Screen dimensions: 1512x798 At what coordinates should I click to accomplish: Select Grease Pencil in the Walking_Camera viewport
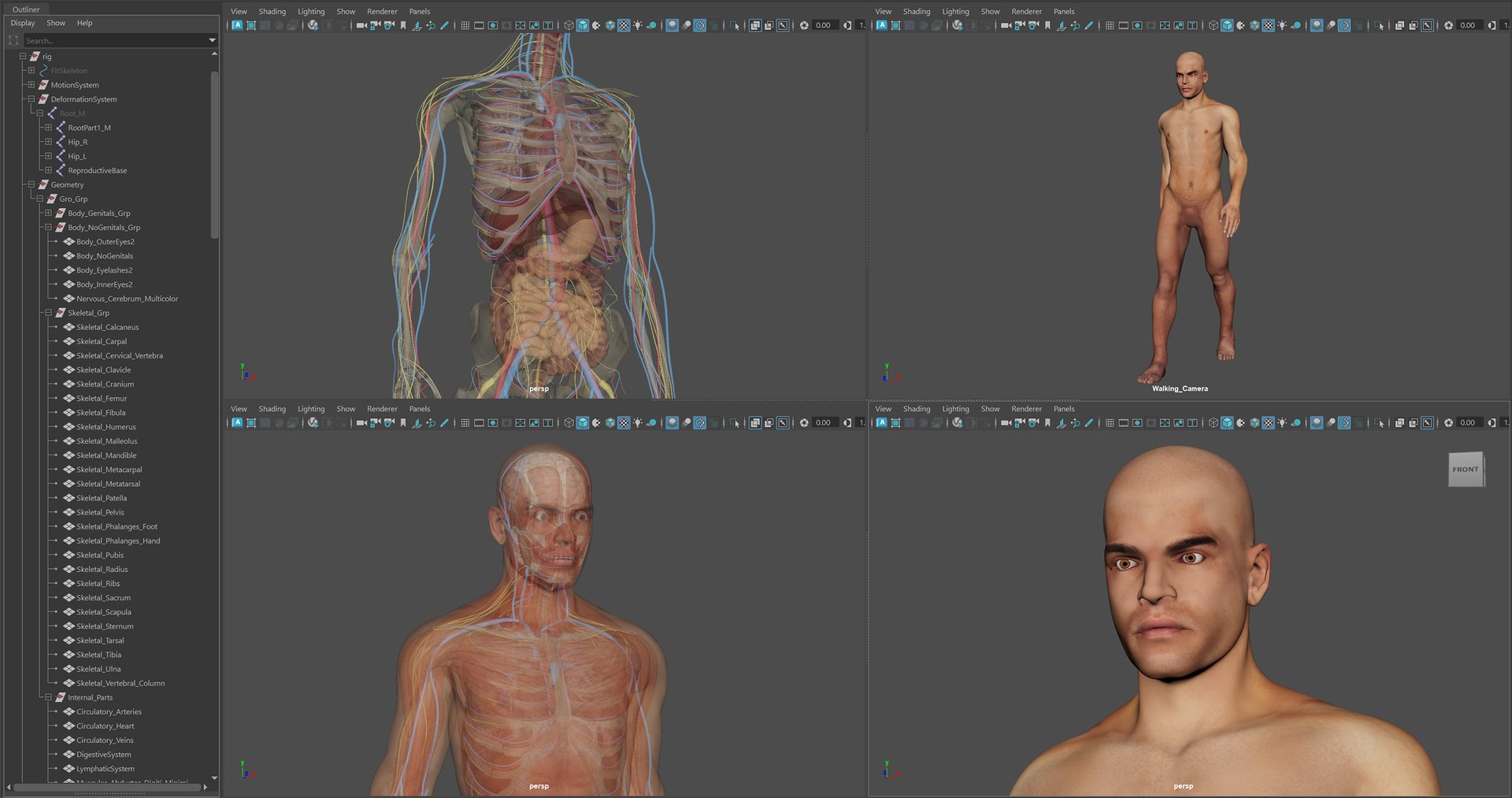[1089, 25]
